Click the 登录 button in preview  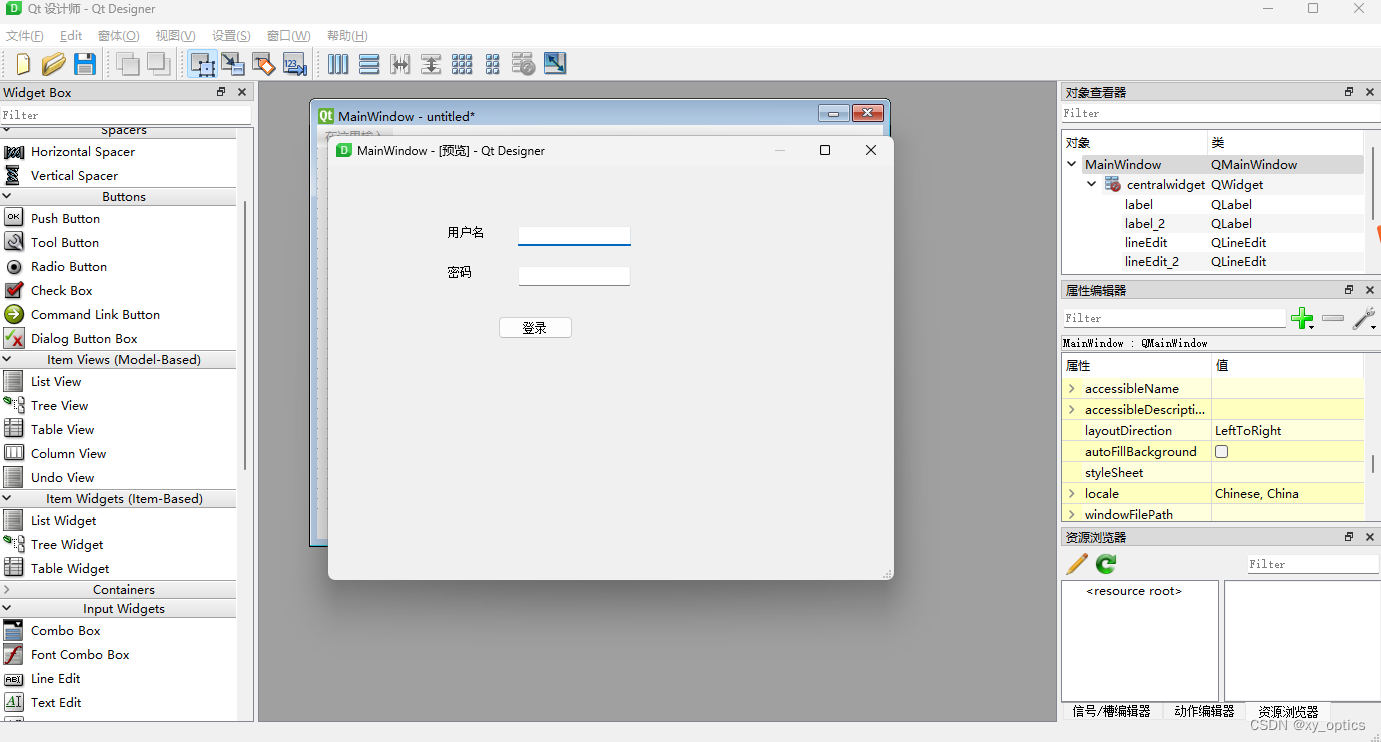tap(535, 328)
